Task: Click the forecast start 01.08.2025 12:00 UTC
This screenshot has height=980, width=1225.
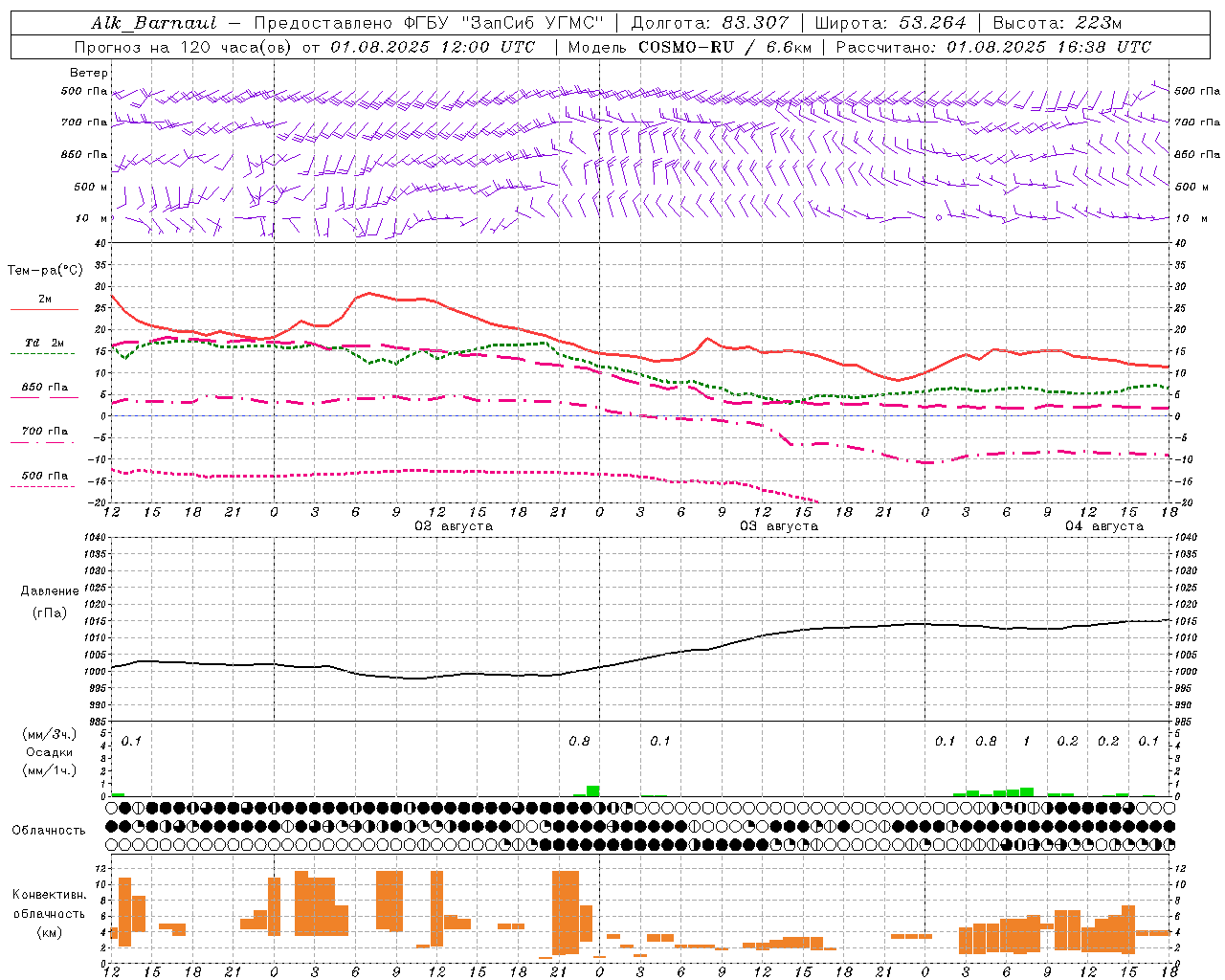Action: coord(433,47)
